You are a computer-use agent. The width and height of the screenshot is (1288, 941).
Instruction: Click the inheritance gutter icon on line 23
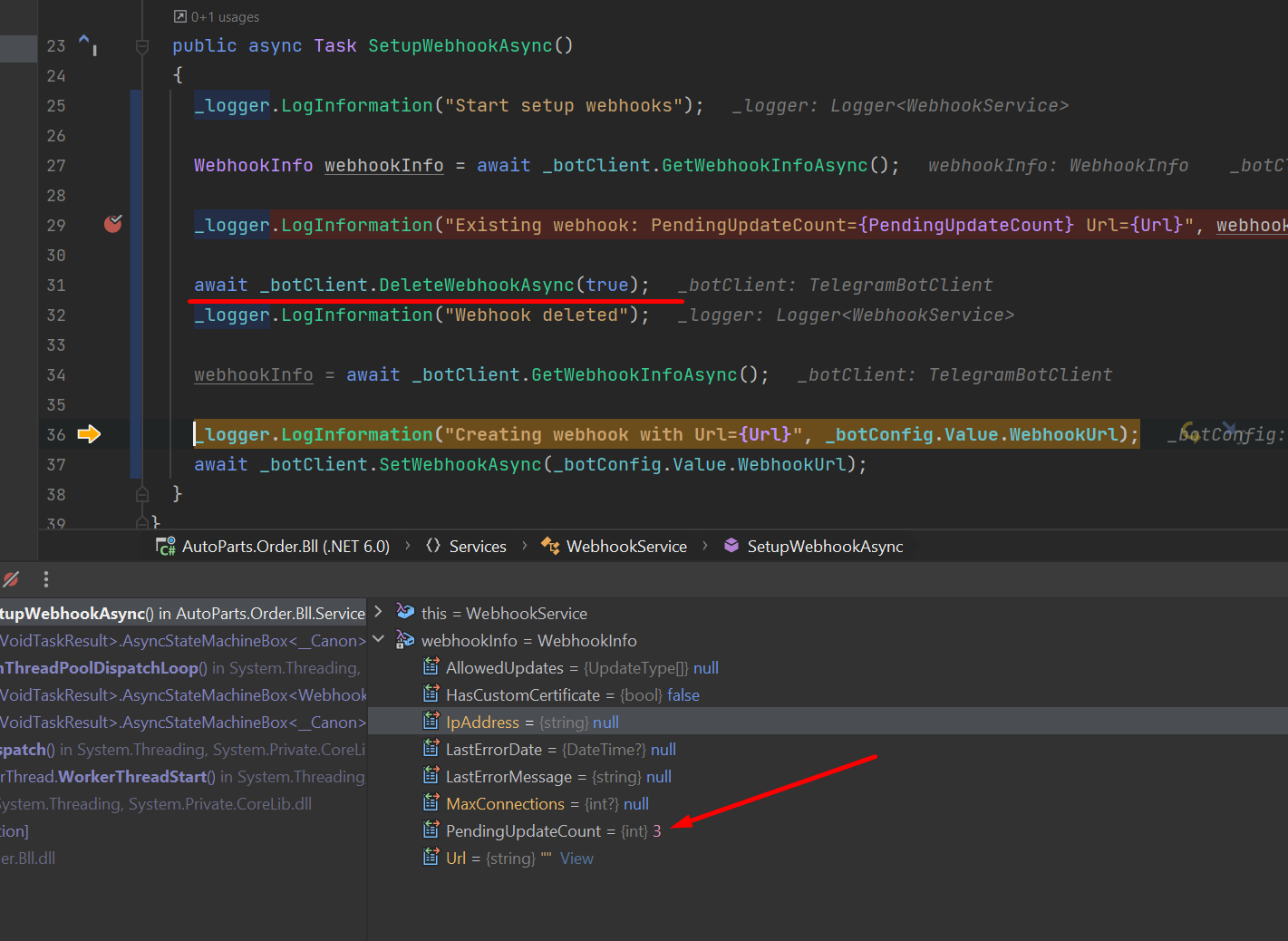[x=88, y=44]
